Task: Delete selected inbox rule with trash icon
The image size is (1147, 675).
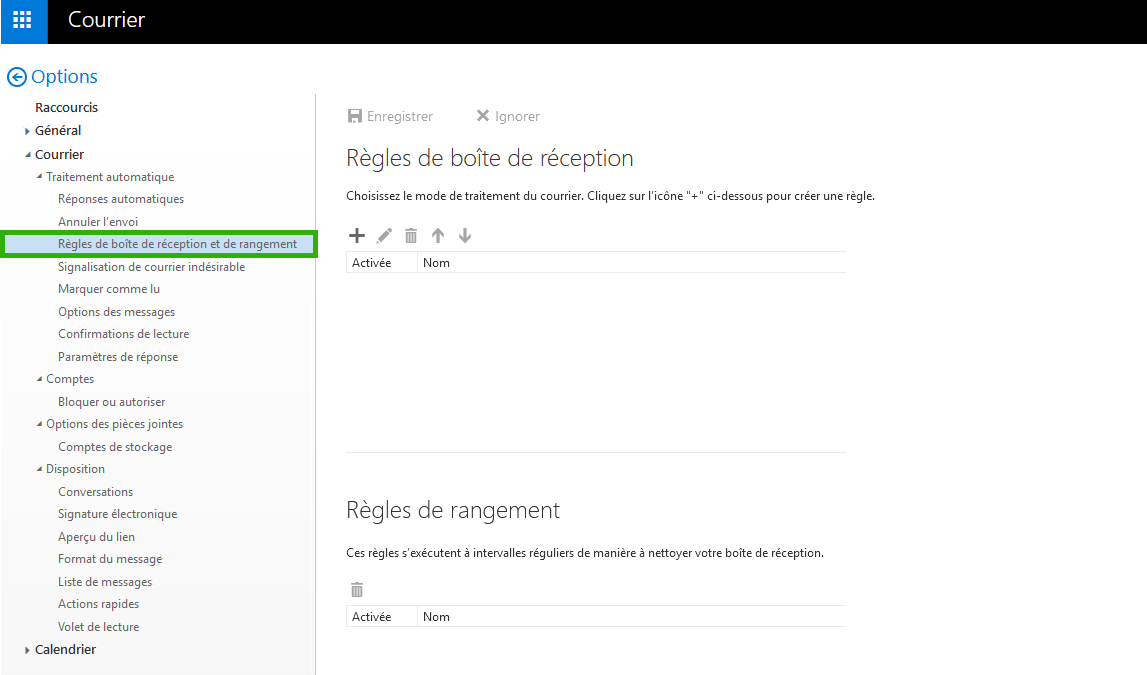Action: 411,235
